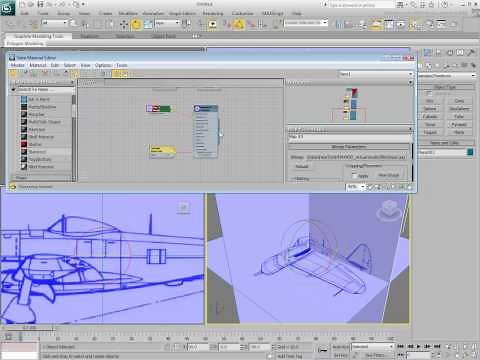
Task: Open the Selected key filter dropdown
Action: (372, 347)
